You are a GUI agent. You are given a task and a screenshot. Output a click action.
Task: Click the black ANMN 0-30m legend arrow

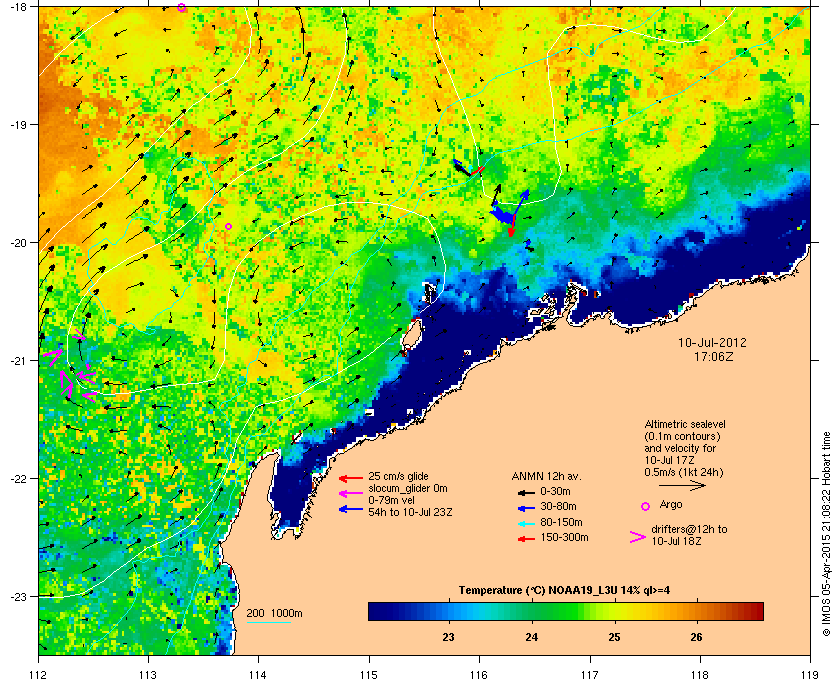point(526,492)
